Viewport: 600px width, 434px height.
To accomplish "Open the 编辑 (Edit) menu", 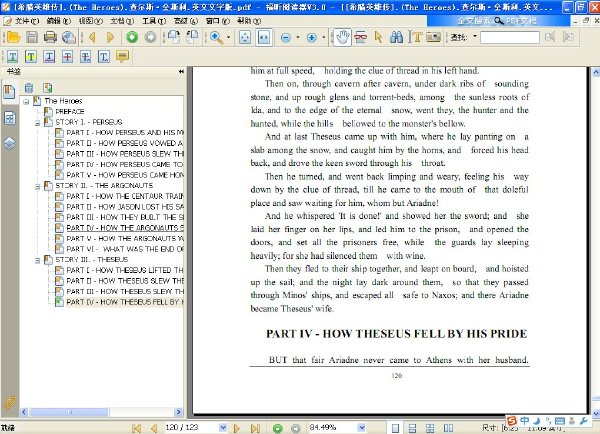I will point(59,21).
